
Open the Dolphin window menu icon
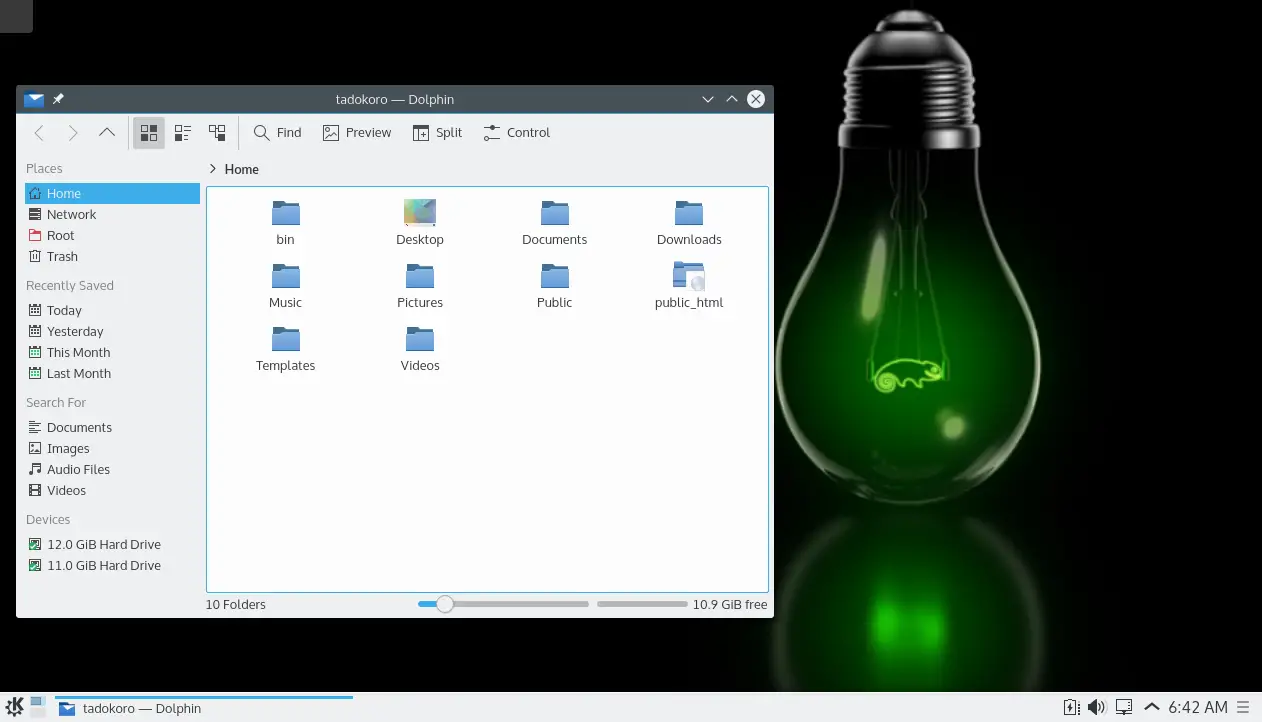coord(34,99)
